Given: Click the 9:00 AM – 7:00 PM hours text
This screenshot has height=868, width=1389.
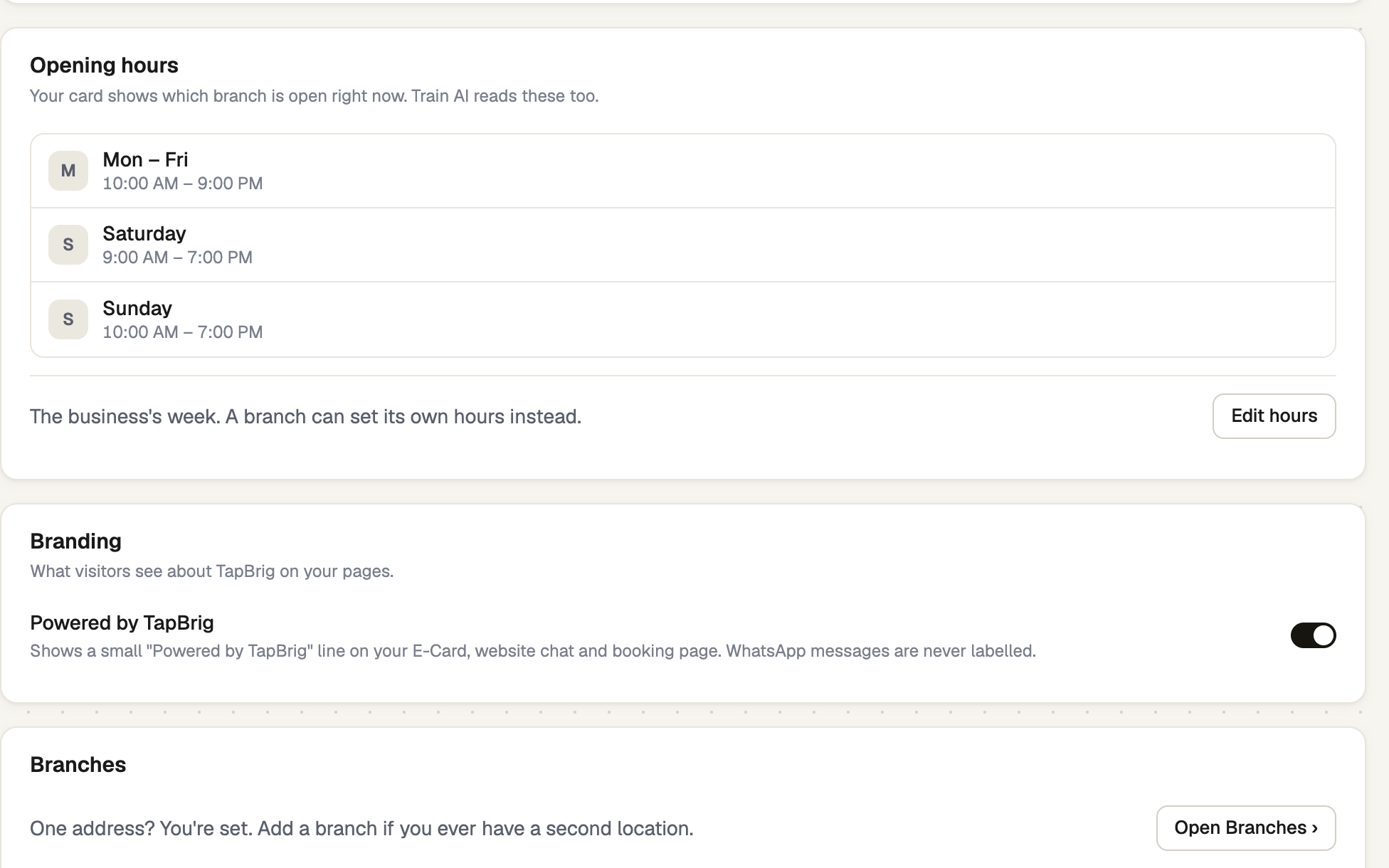Looking at the screenshot, I should click(x=177, y=258).
